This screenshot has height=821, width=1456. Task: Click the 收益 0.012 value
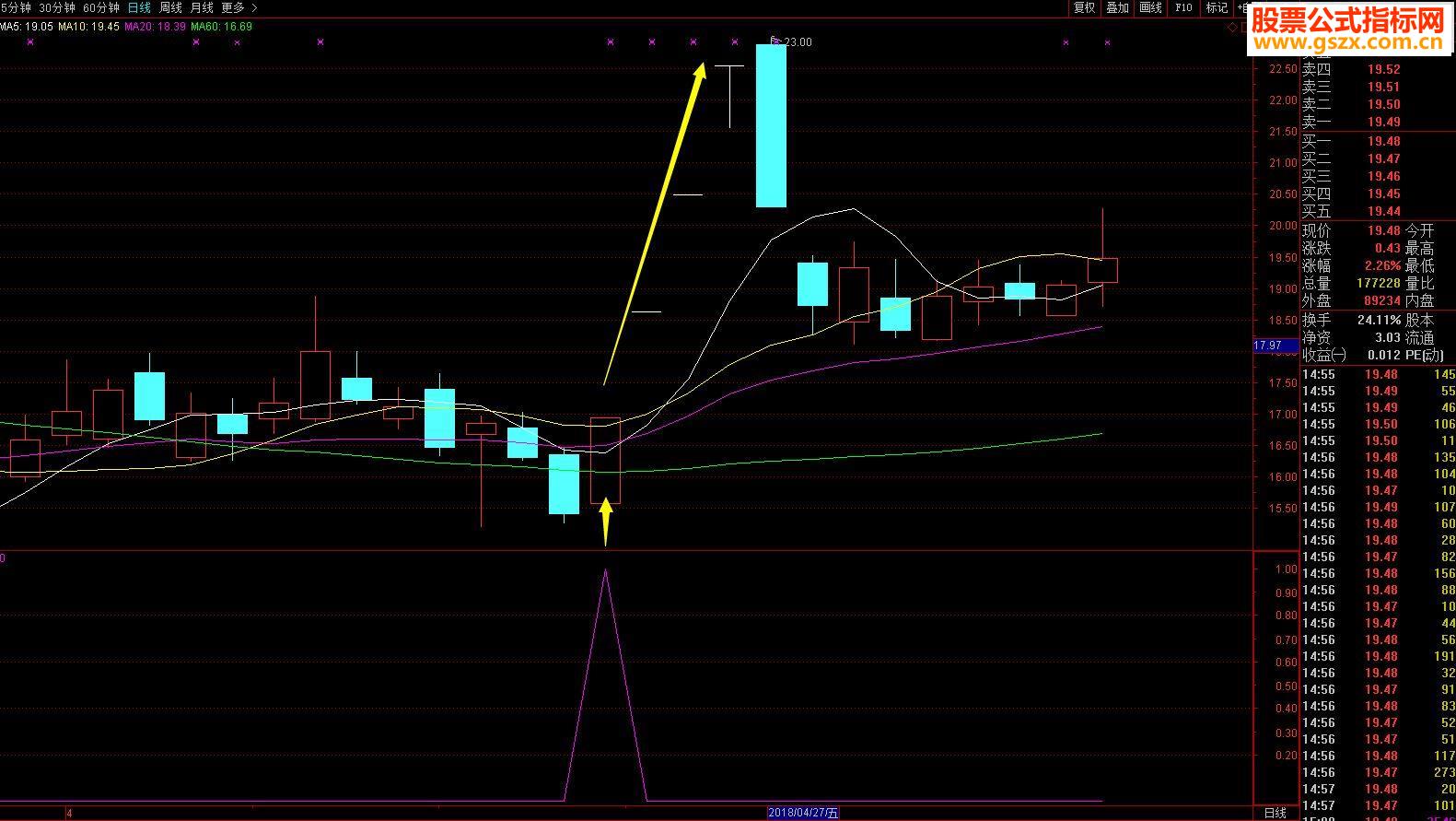point(1384,356)
